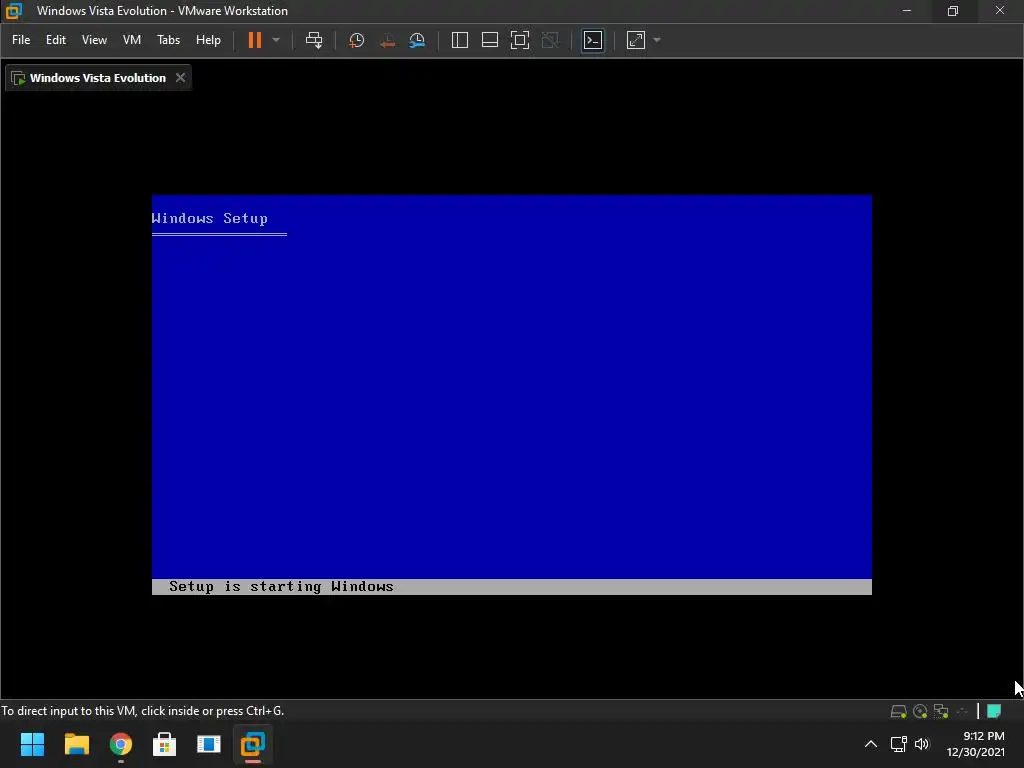Toggle the thumbnail bar view
This screenshot has width=1024, height=768.
490,40
